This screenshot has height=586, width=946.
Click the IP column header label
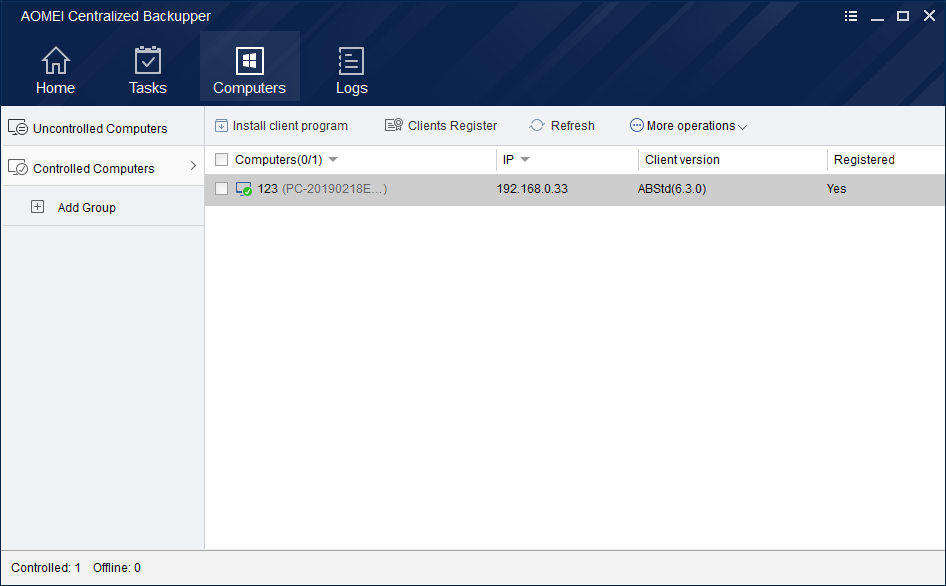click(508, 160)
